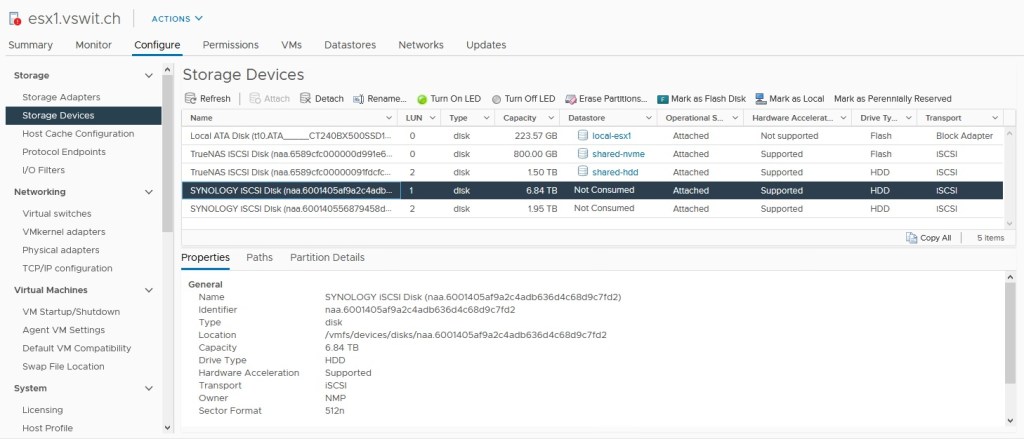This screenshot has height=439, width=1024.
Task: Open the ACTIONS dropdown menu
Action: [177, 18]
